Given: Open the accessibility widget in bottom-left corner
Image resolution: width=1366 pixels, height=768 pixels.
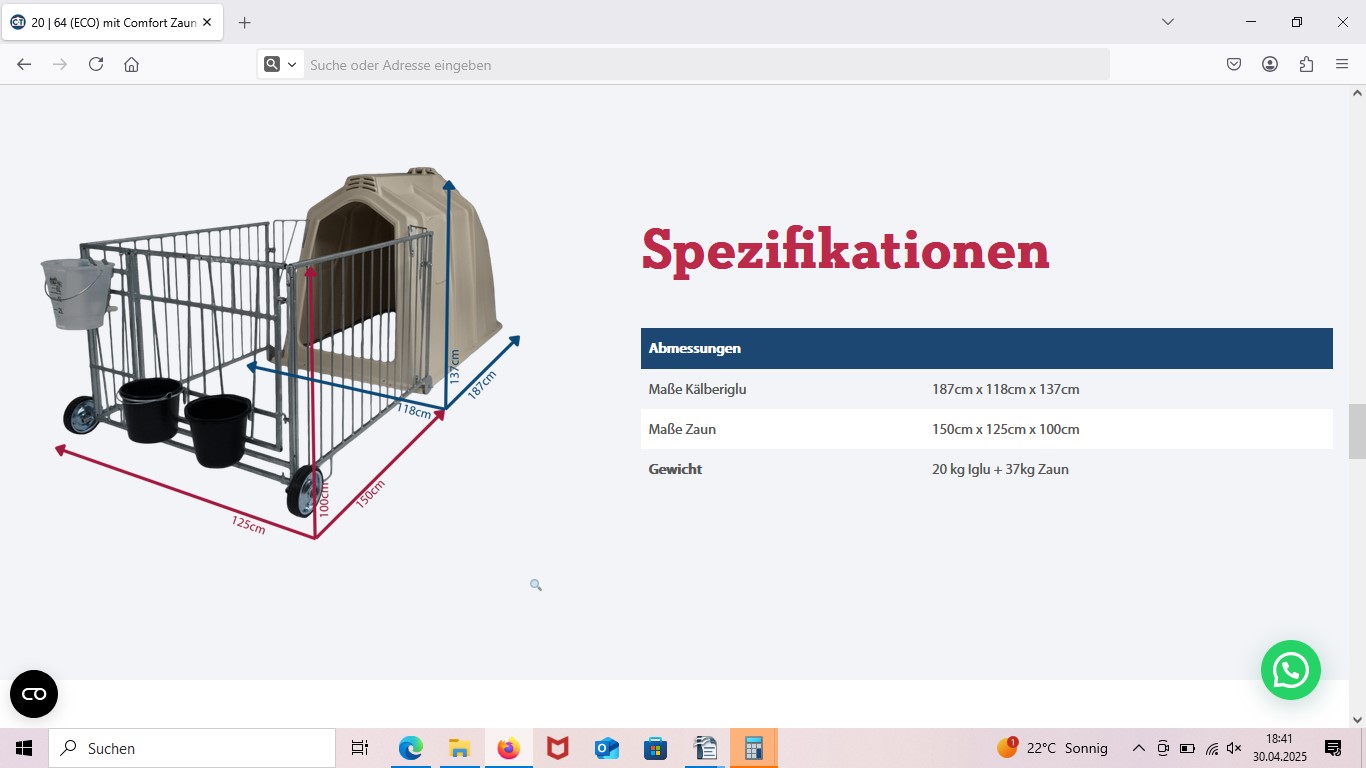Looking at the screenshot, I should [34, 694].
